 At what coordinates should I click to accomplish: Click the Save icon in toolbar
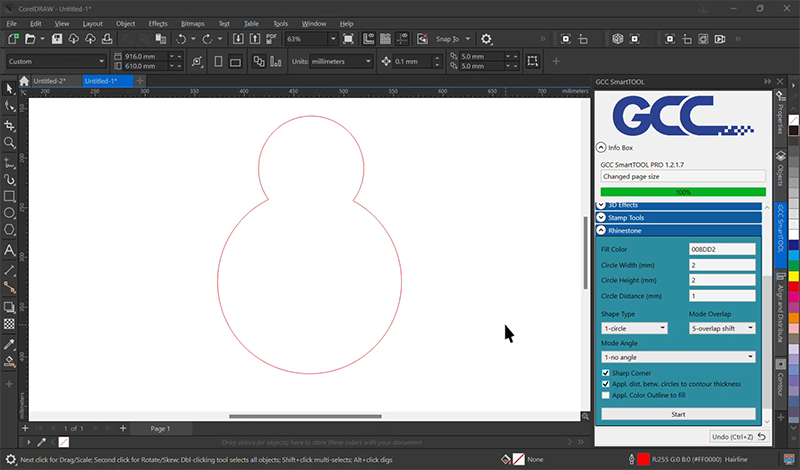tap(58, 39)
